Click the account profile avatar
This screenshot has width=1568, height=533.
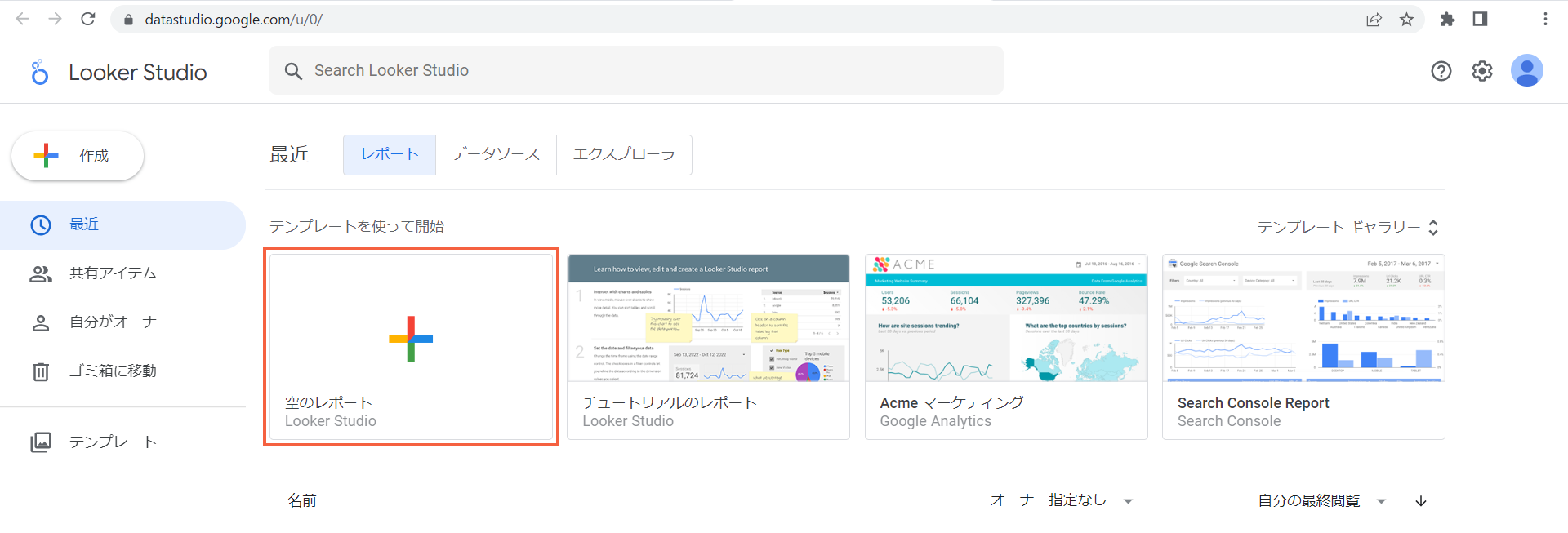tap(1526, 71)
